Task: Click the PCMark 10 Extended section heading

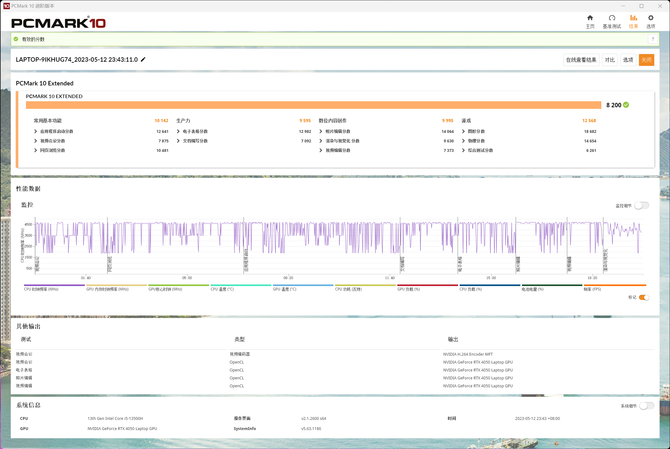Action: (44, 83)
